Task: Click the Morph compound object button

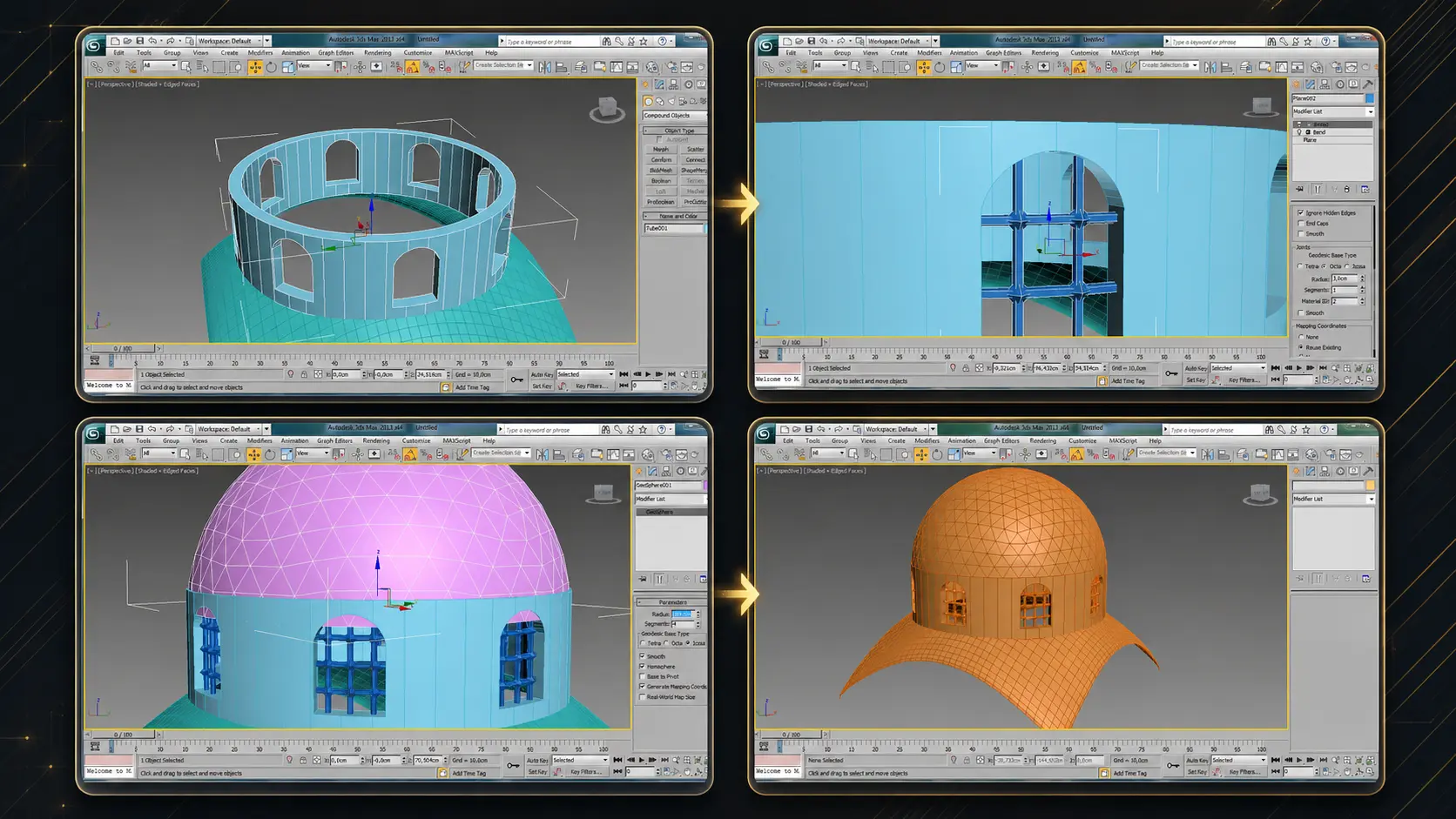Action: [x=661, y=149]
